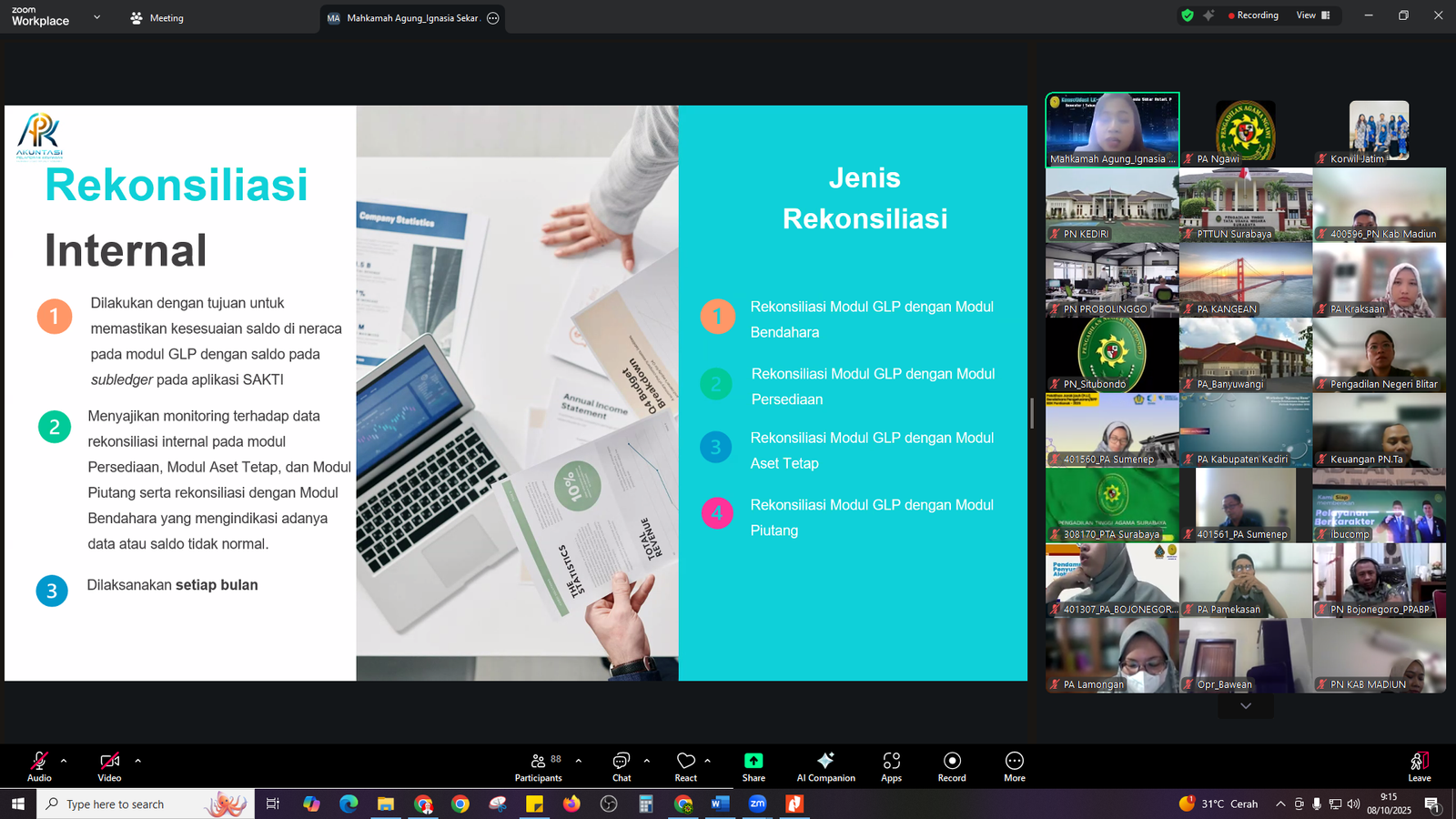Image resolution: width=1456 pixels, height=819 pixels.
Task: Unmute the Audio microphone
Action: coord(39,761)
